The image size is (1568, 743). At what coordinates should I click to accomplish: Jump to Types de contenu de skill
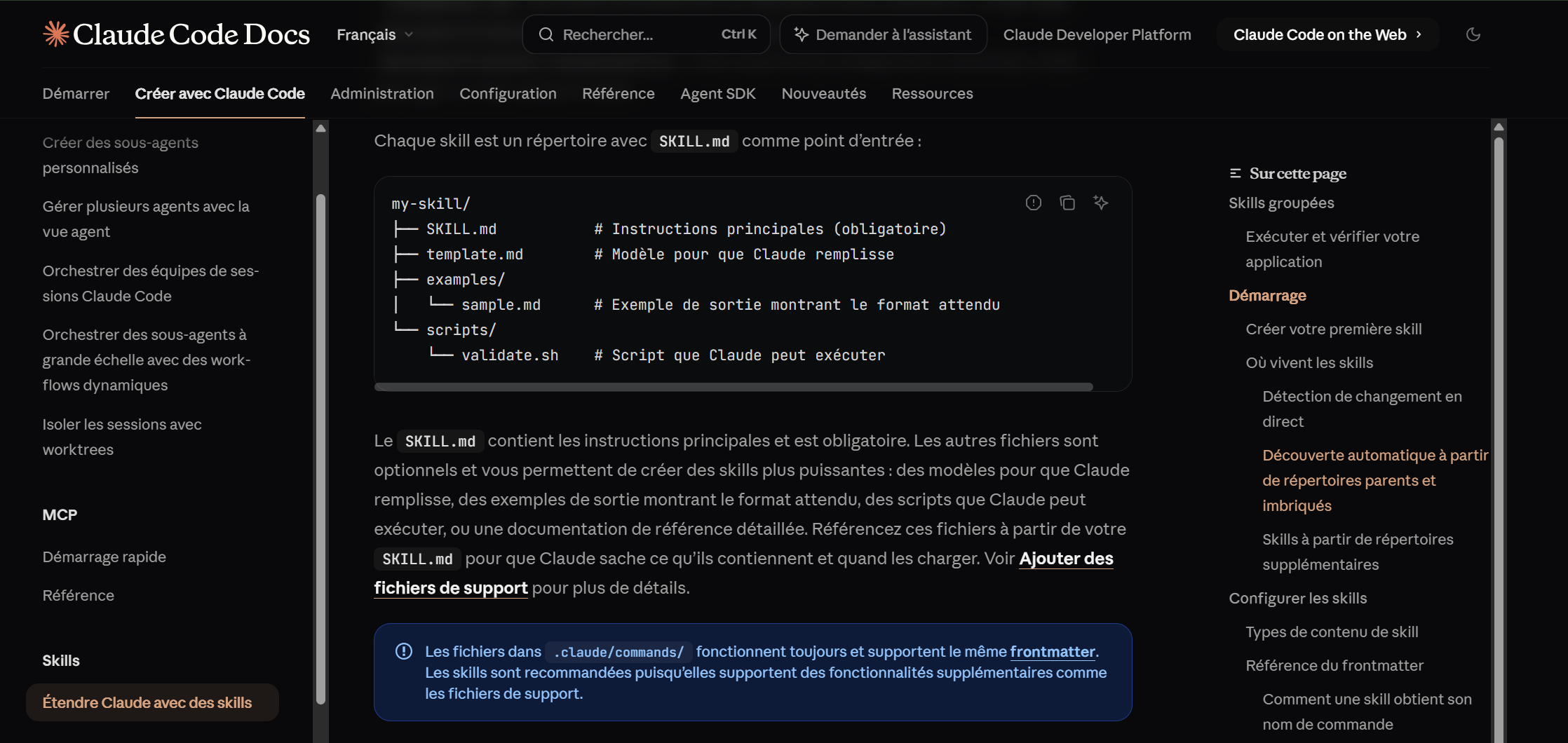[x=1332, y=632]
